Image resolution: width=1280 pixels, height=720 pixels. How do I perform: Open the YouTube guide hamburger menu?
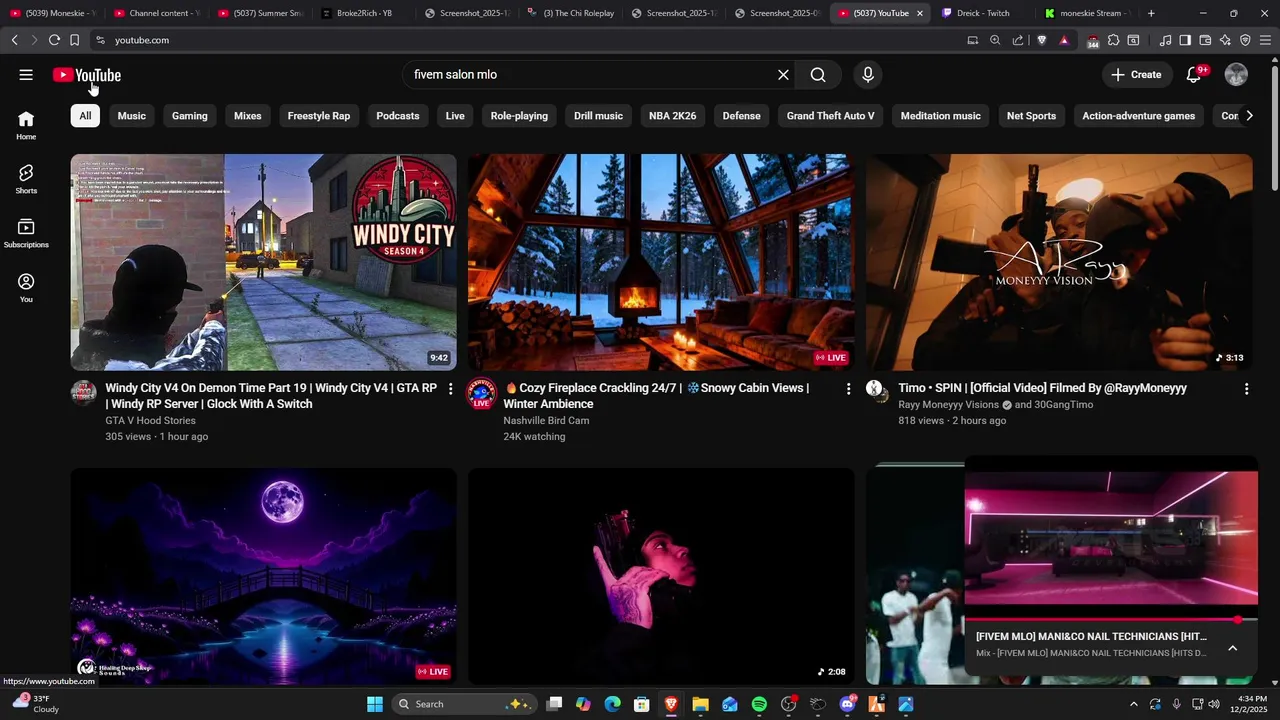(x=26, y=75)
